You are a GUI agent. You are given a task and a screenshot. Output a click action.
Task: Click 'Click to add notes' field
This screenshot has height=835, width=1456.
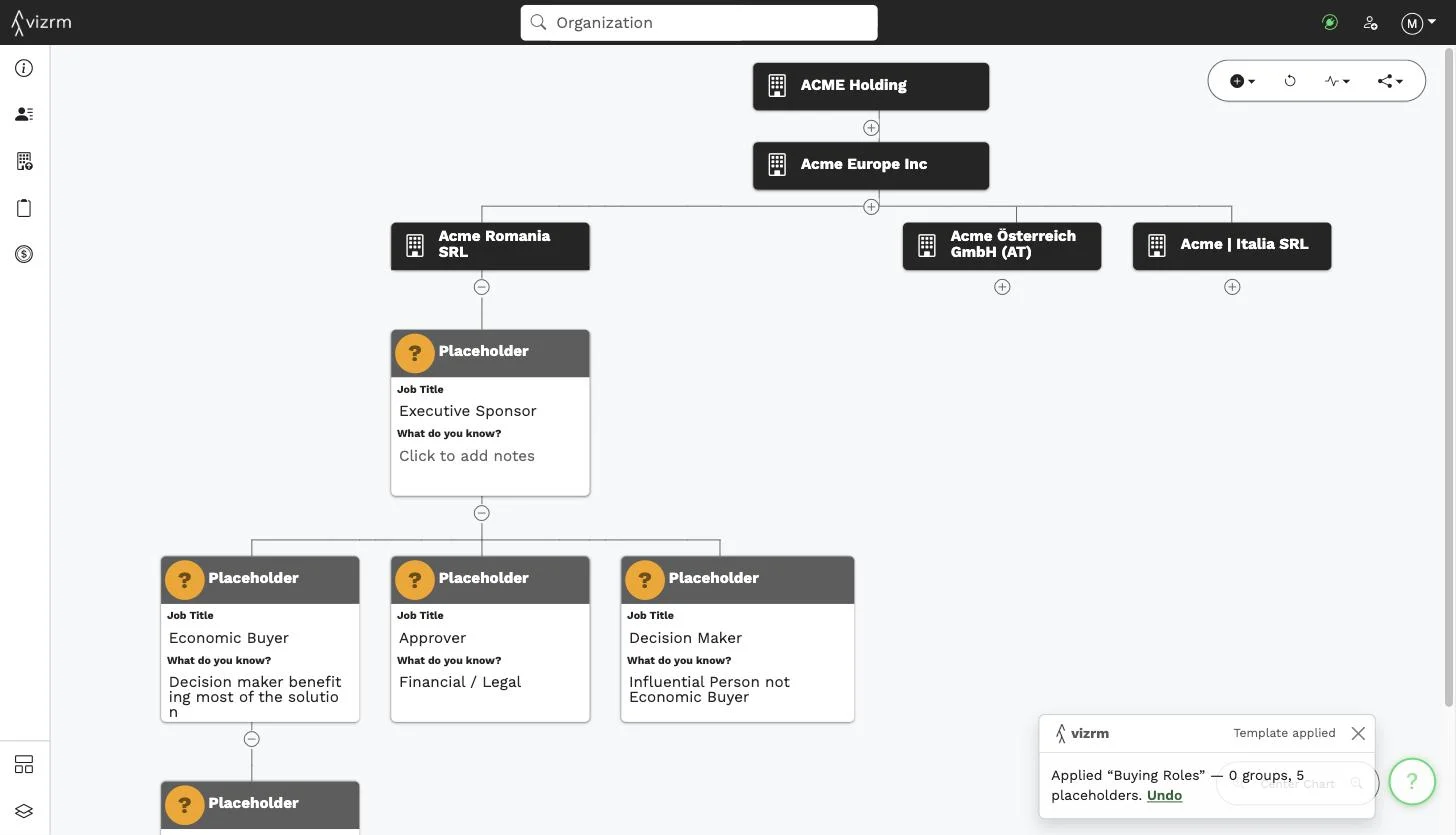pos(467,456)
